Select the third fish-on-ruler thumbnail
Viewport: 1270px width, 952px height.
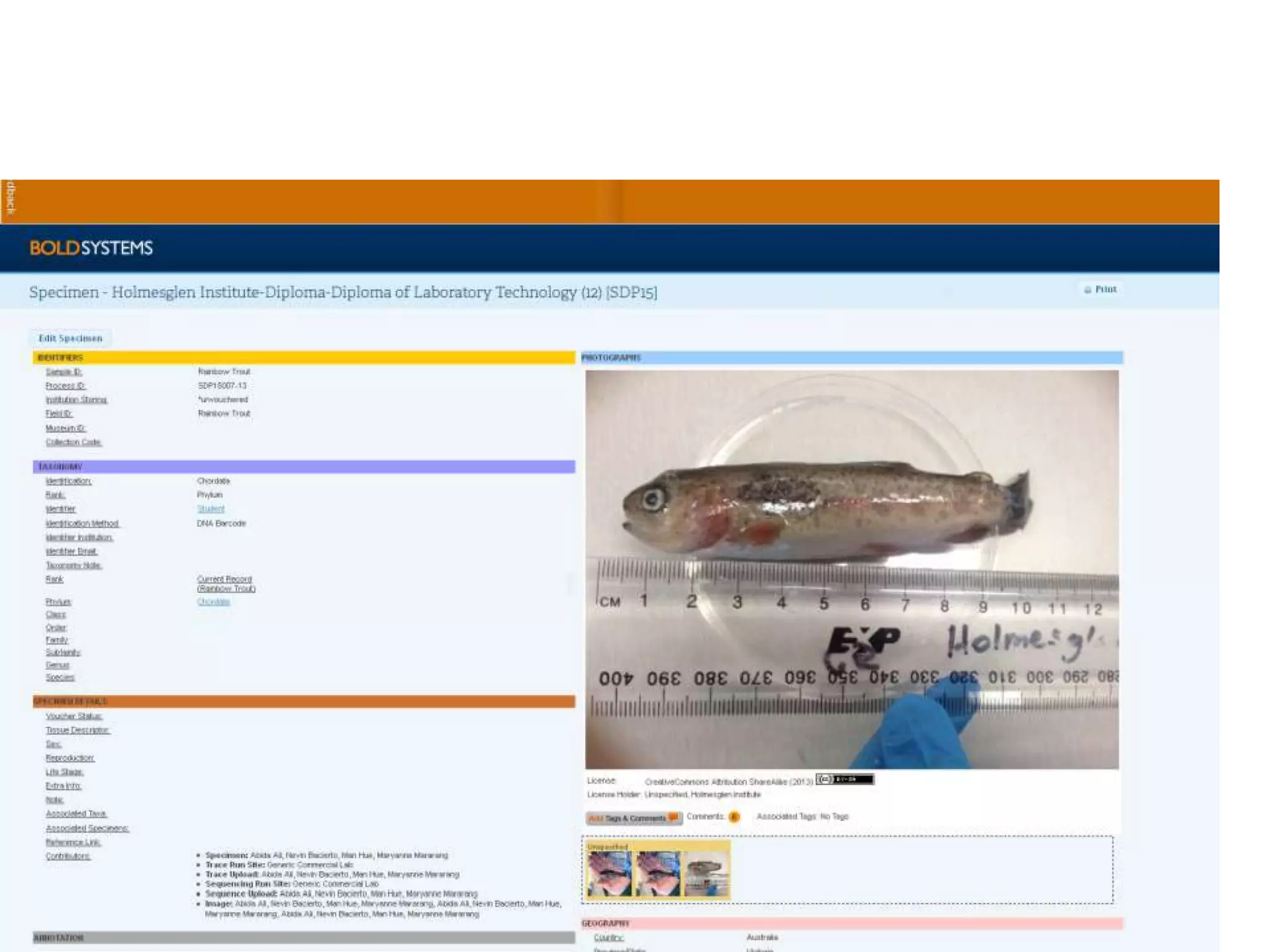coord(706,873)
